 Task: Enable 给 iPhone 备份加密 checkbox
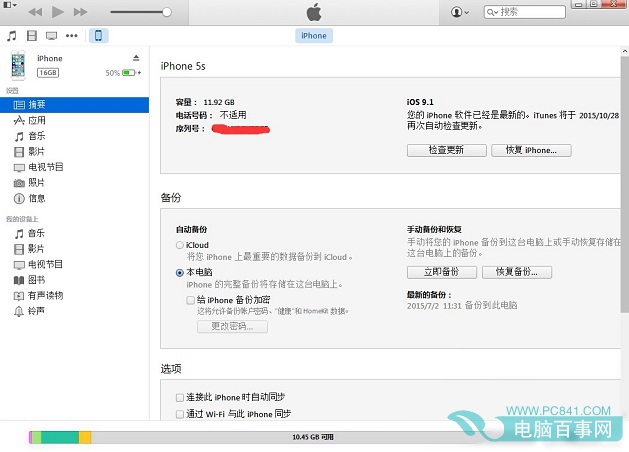click(x=191, y=300)
